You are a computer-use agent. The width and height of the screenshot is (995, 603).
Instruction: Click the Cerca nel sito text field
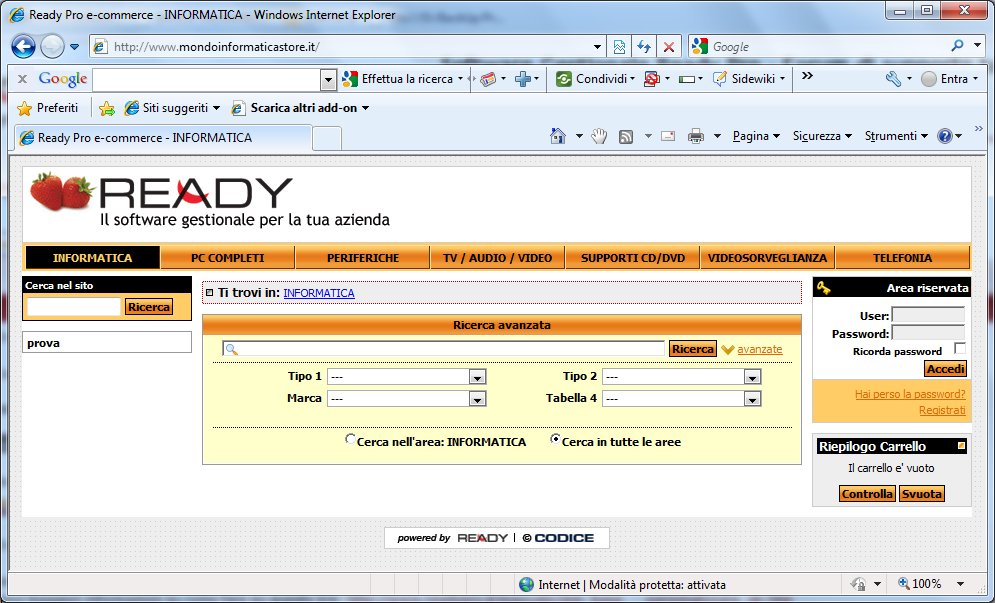pyautogui.click(x=74, y=307)
